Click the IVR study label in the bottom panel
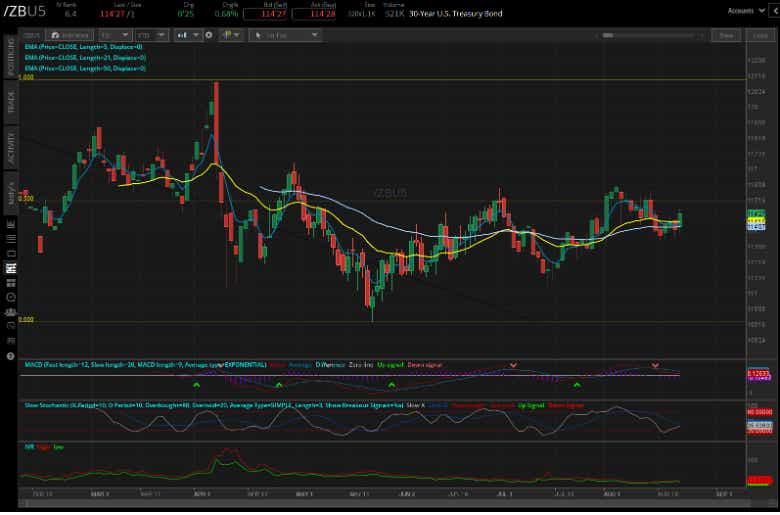The width and height of the screenshot is (780, 515). (x=29, y=447)
